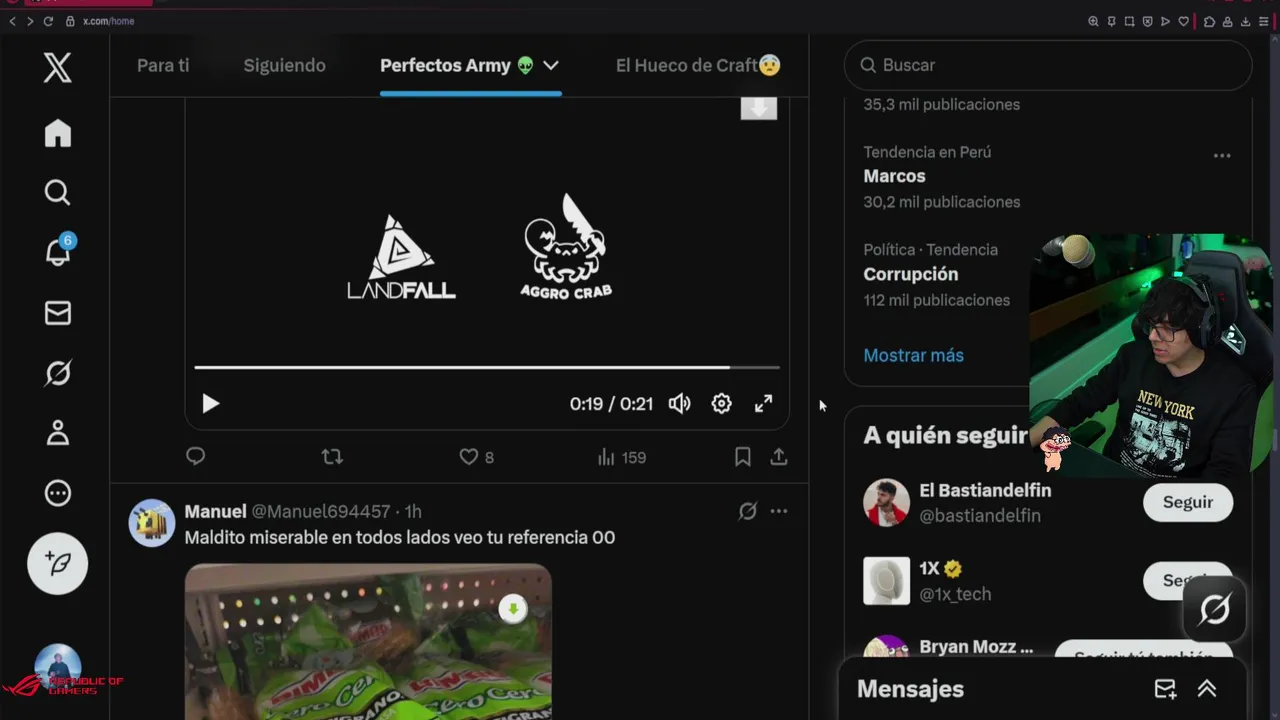Image resolution: width=1280 pixels, height=720 pixels.
Task: Open Grok icon in the left sidebar
Action: tap(58, 373)
